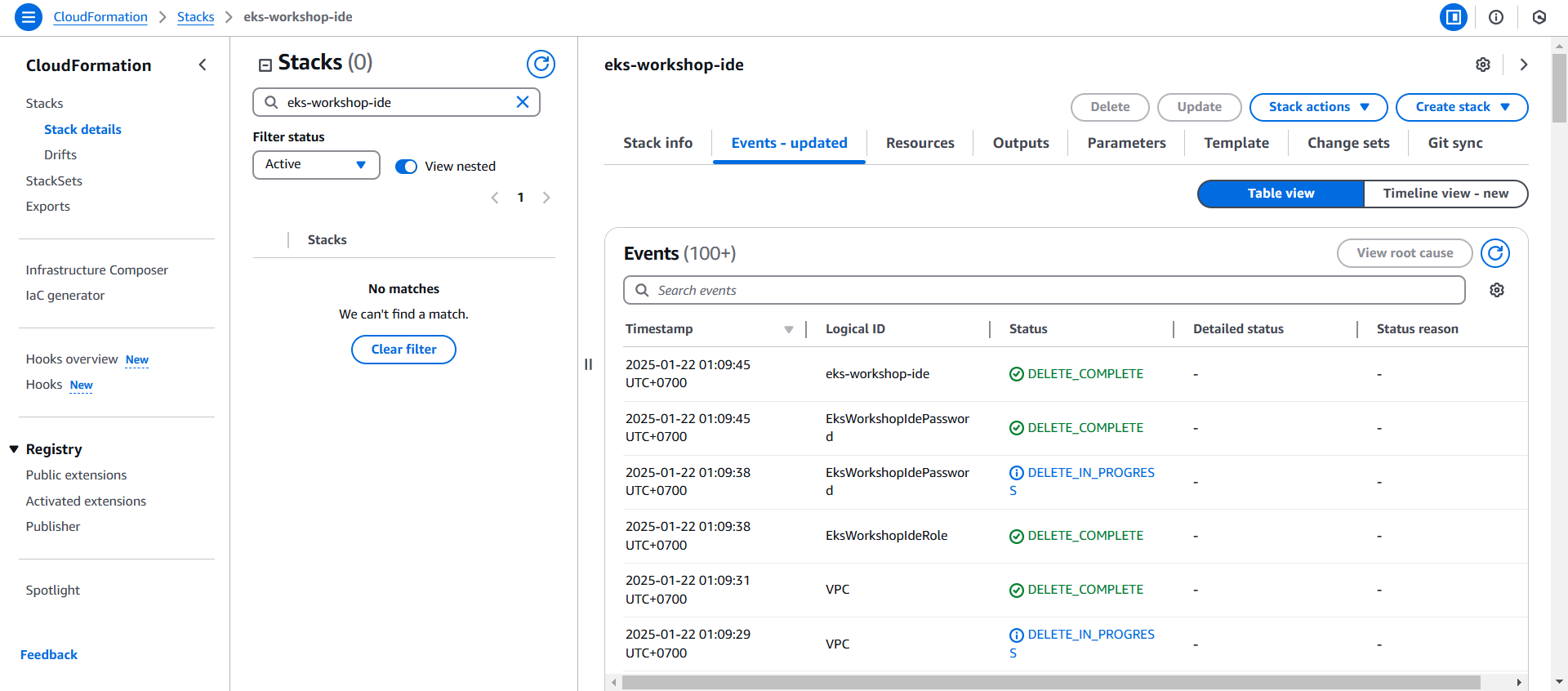Open Infrastructure Composer

[x=96, y=270]
